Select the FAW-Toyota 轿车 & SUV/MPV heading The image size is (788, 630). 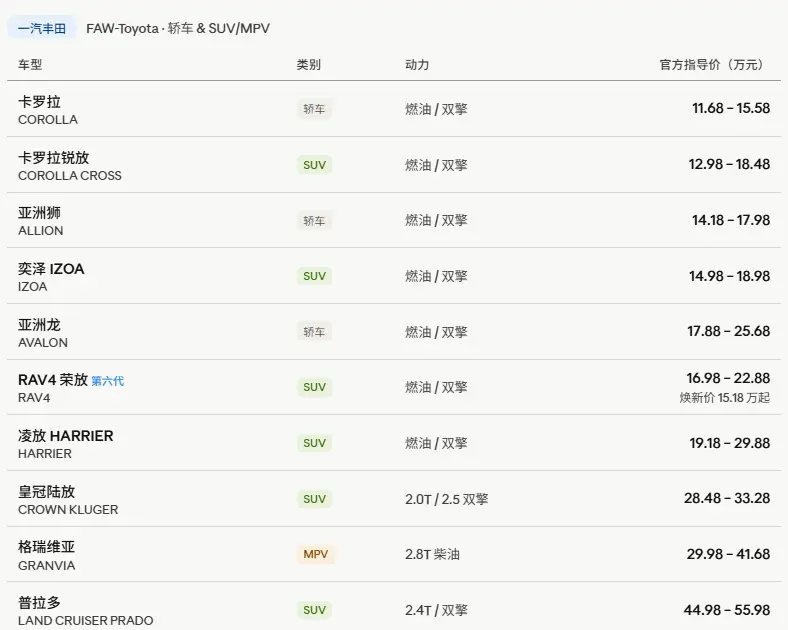click(x=178, y=28)
